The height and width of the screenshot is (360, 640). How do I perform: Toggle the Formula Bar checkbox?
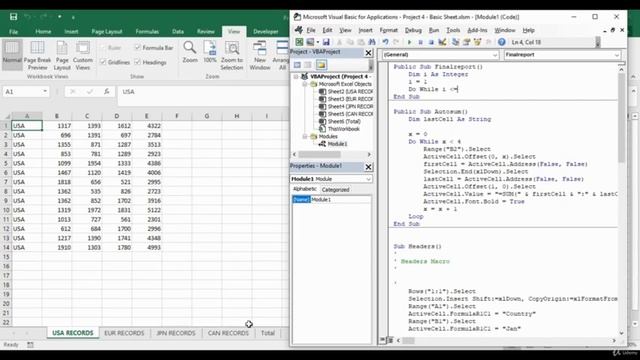tap(138, 47)
